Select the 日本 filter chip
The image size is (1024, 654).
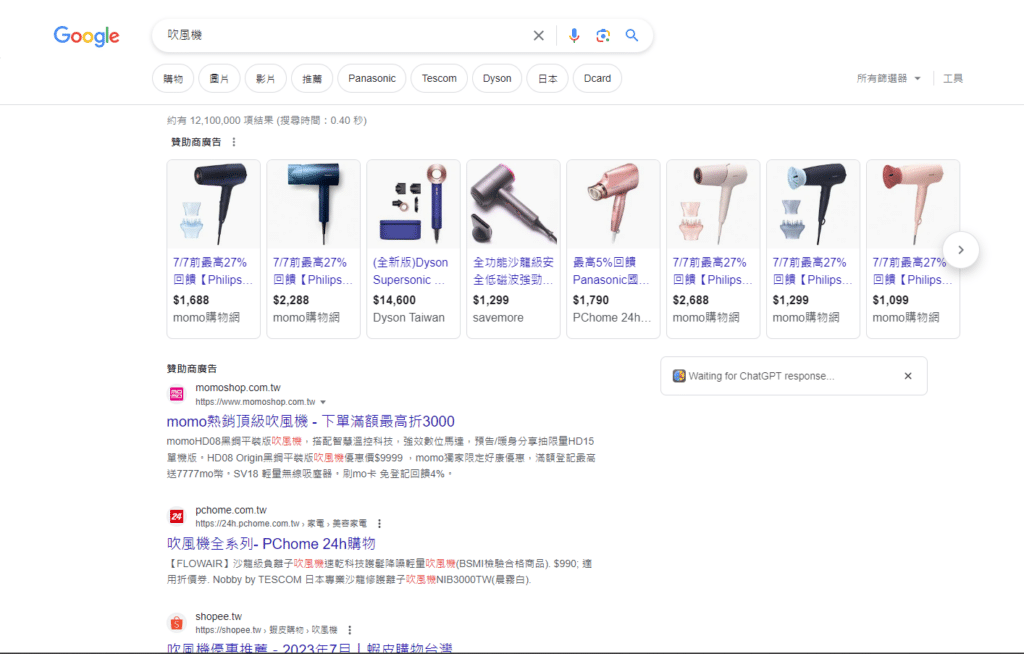click(547, 78)
